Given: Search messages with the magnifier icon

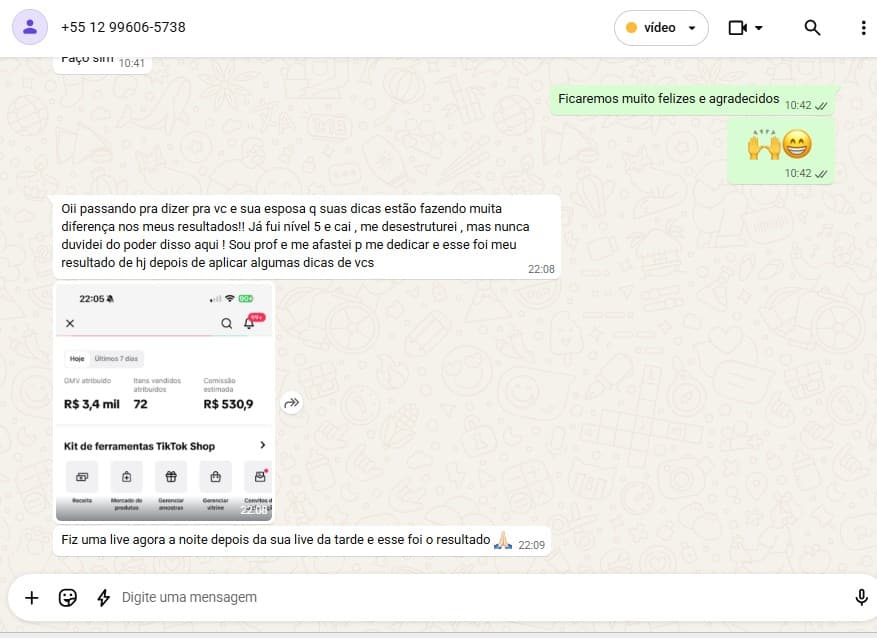Looking at the screenshot, I should click(812, 27).
